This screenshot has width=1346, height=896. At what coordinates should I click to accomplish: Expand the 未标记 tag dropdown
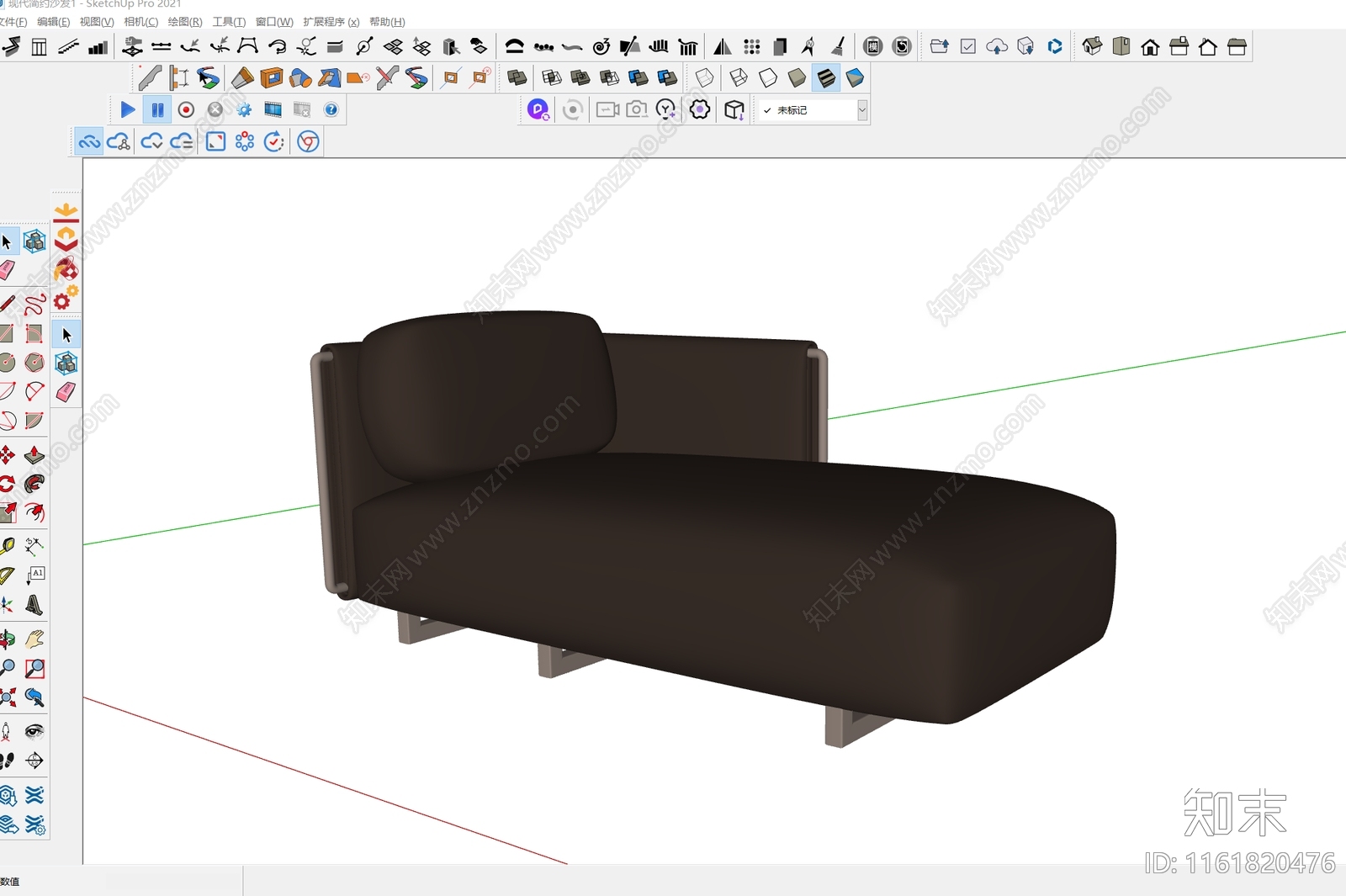pyautogui.click(x=862, y=110)
